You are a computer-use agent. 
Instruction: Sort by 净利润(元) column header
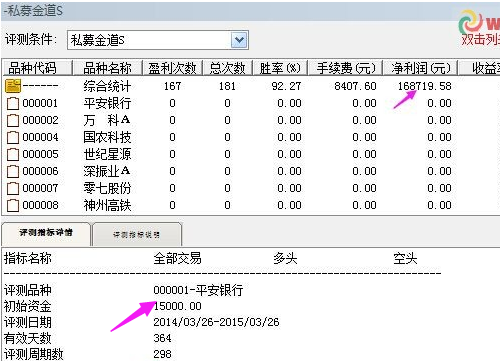[x=421, y=68]
